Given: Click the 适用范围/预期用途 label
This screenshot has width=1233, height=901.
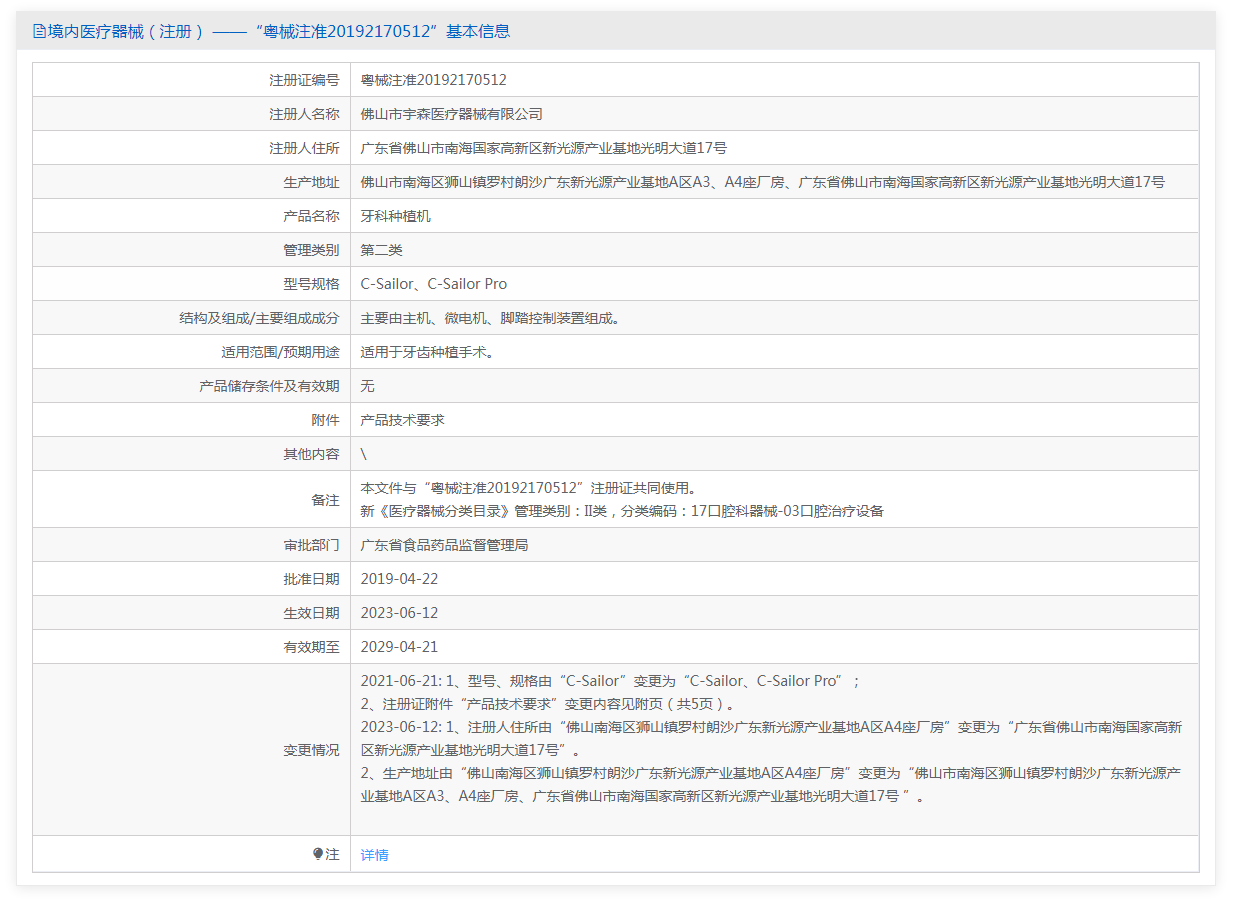Looking at the screenshot, I should (x=280, y=352).
